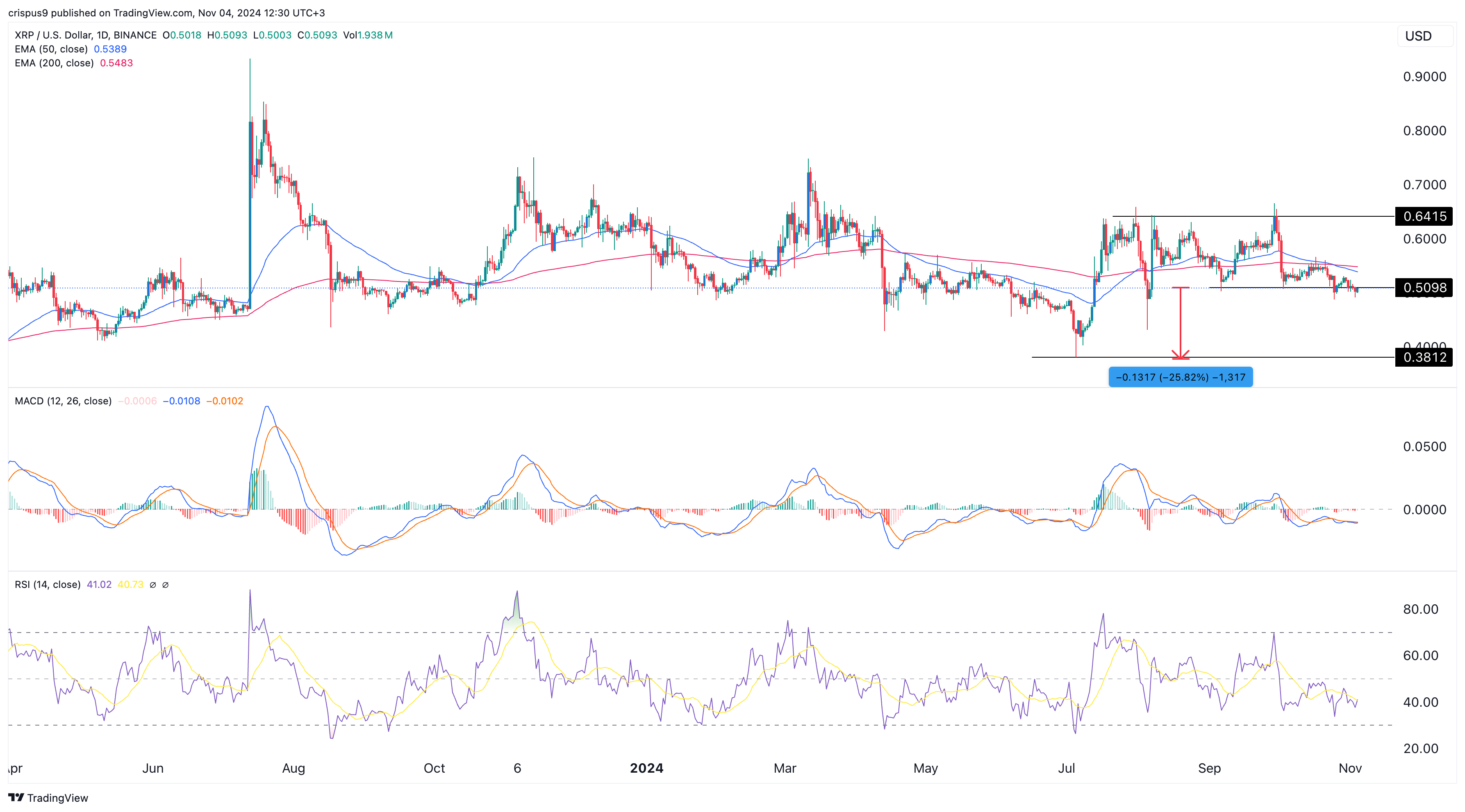Click the MACD signal value -0.0102
Image resolution: width=1465 pixels, height=812 pixels.
[x=225, y=401]
